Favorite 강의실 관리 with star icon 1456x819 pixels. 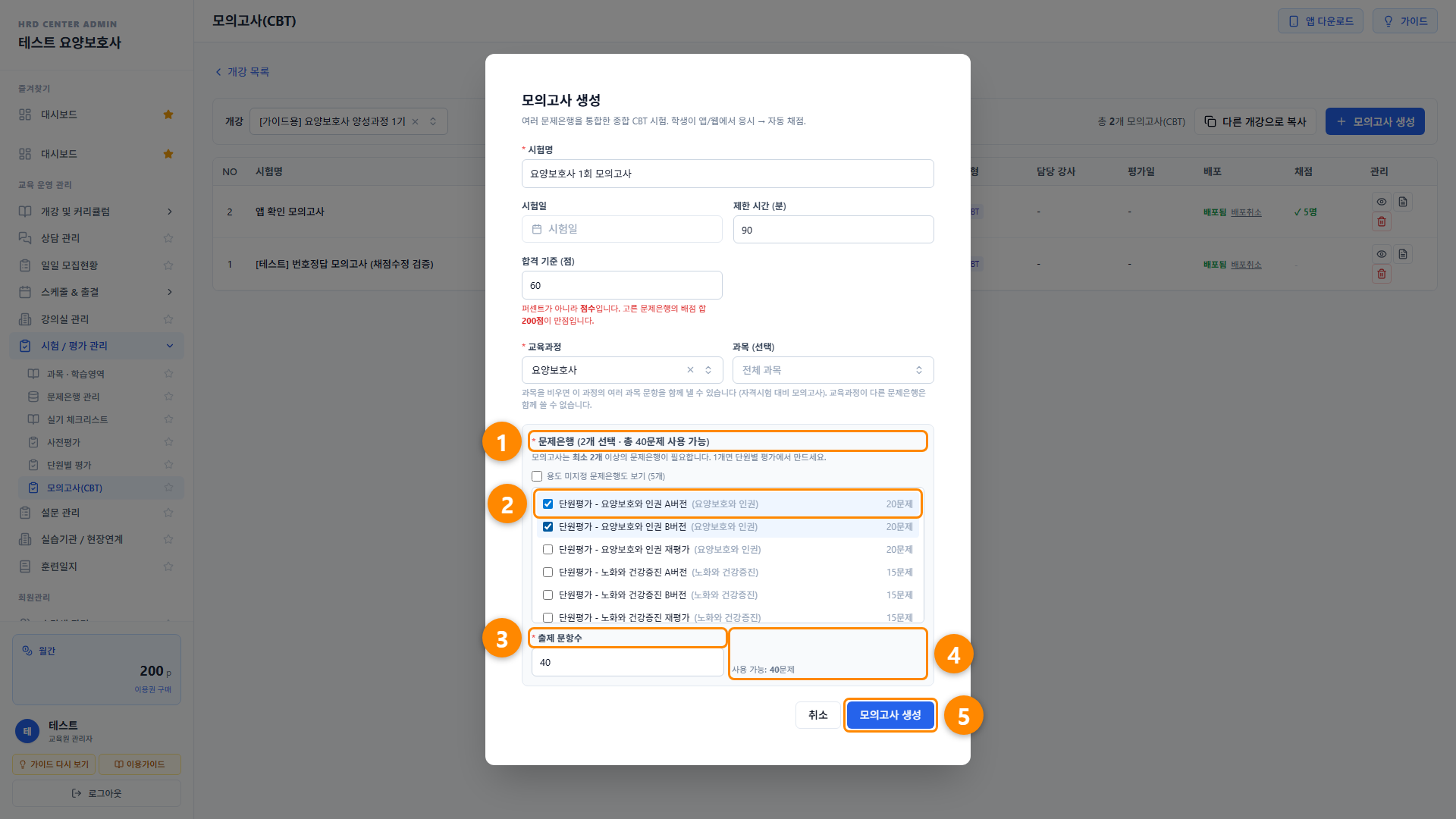click(x=168, y=319)
